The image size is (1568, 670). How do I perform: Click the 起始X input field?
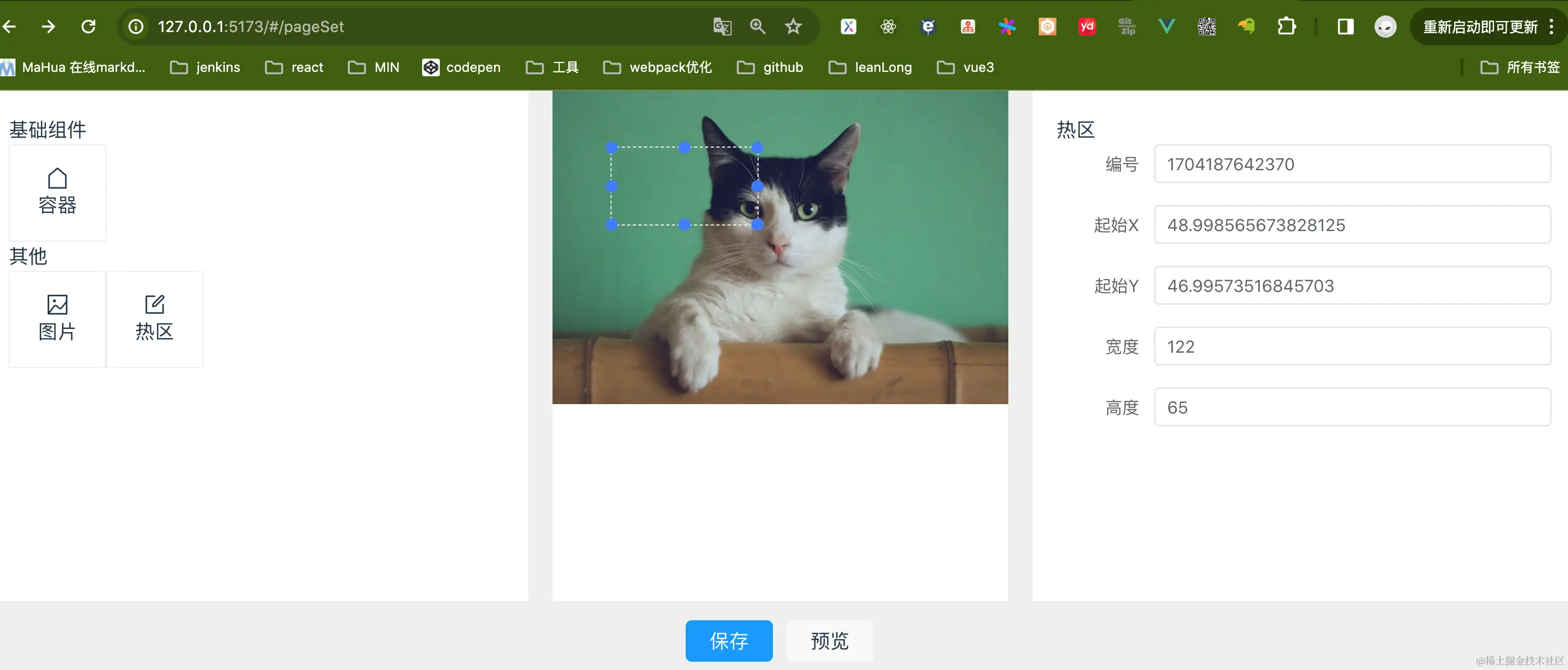point(1352,225)
